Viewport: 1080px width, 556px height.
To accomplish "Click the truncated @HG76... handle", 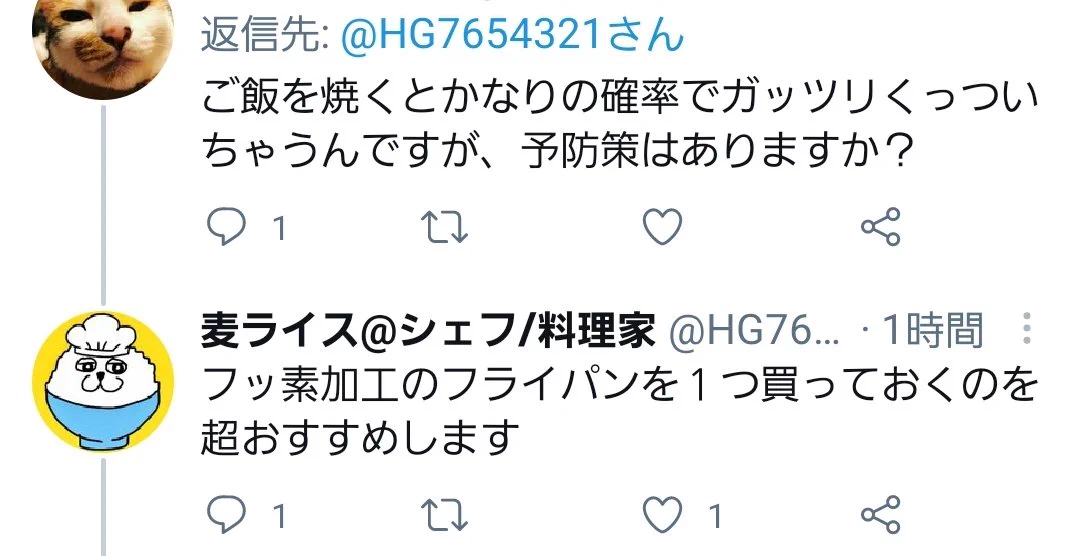I will (x=754, y=331).
